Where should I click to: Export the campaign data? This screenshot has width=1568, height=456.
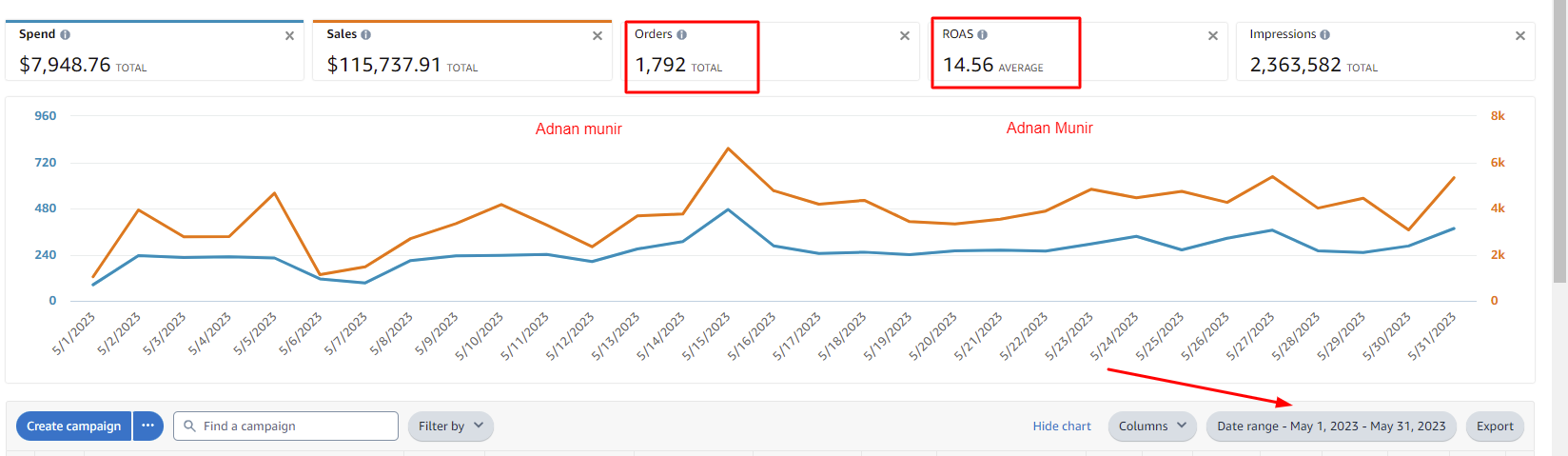[1495, 426]
